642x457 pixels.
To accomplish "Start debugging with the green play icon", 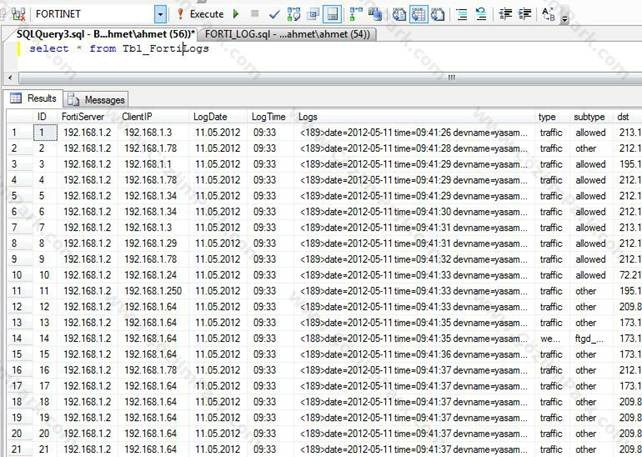I will [x=235, y=14].
